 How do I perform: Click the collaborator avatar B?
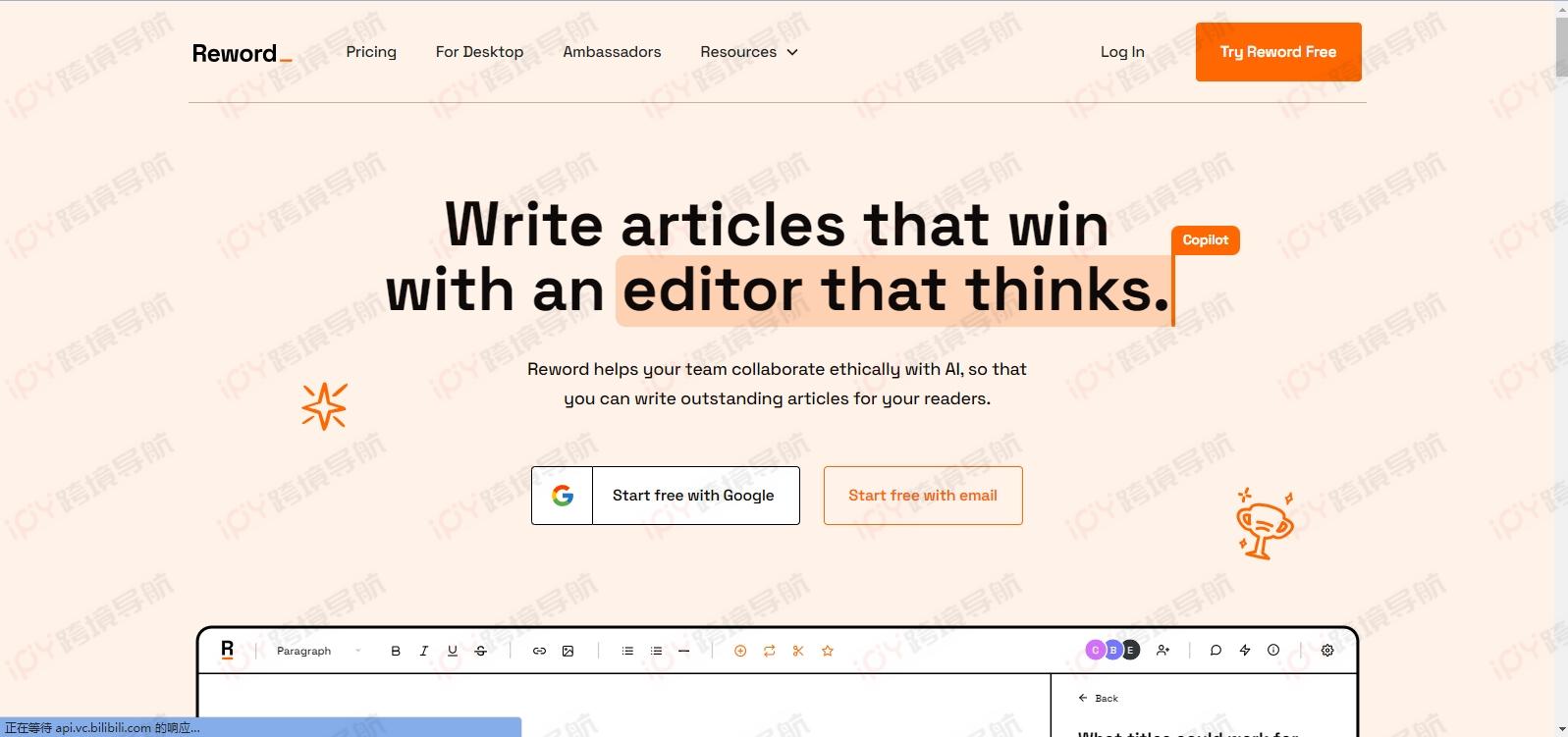pos(1112,650)
